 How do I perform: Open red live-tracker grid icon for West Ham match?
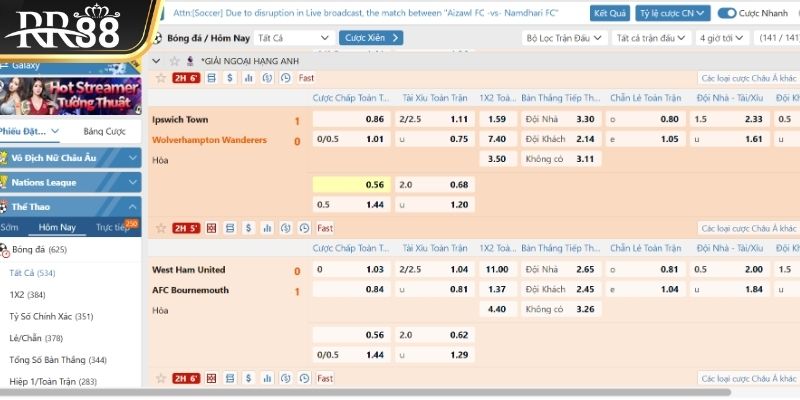tap(212, 228)
